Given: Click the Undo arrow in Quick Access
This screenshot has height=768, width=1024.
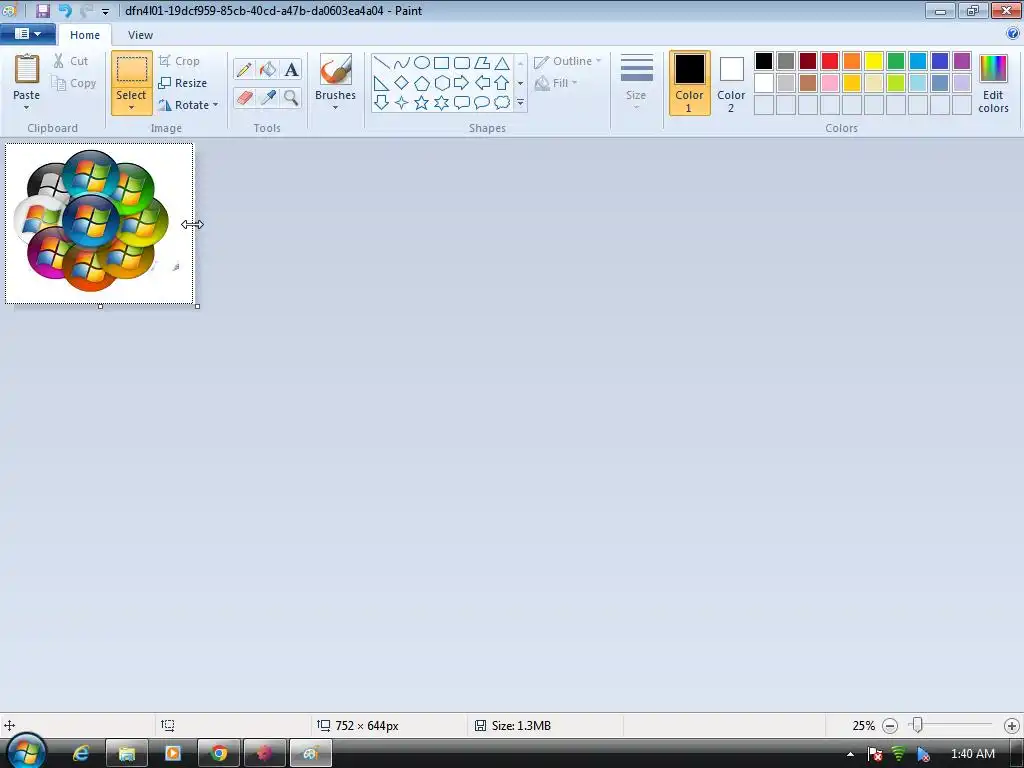Looking at the screenshot, I should [x=65, y=10].
